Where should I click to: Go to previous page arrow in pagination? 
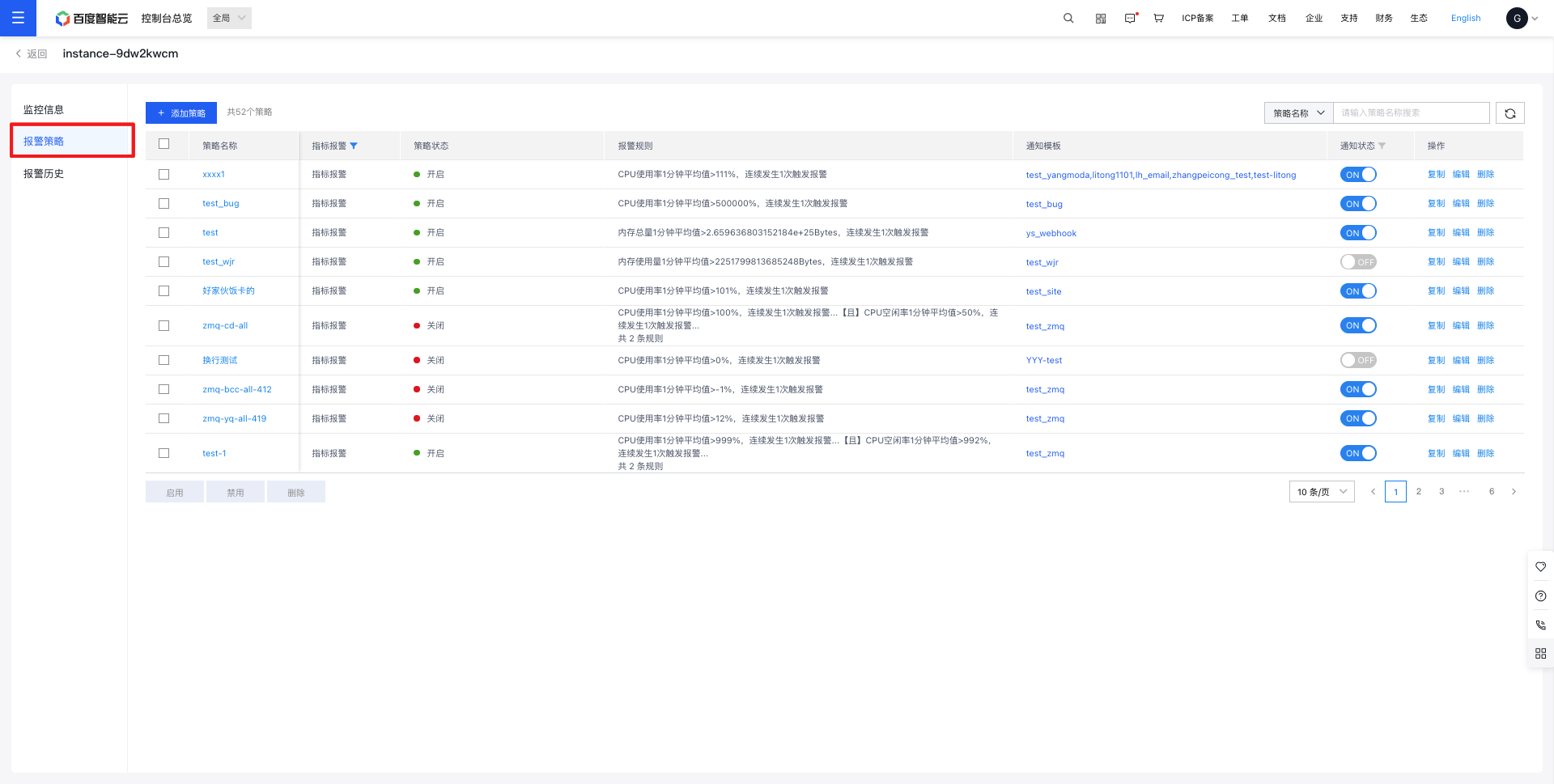coord(1373,492)
